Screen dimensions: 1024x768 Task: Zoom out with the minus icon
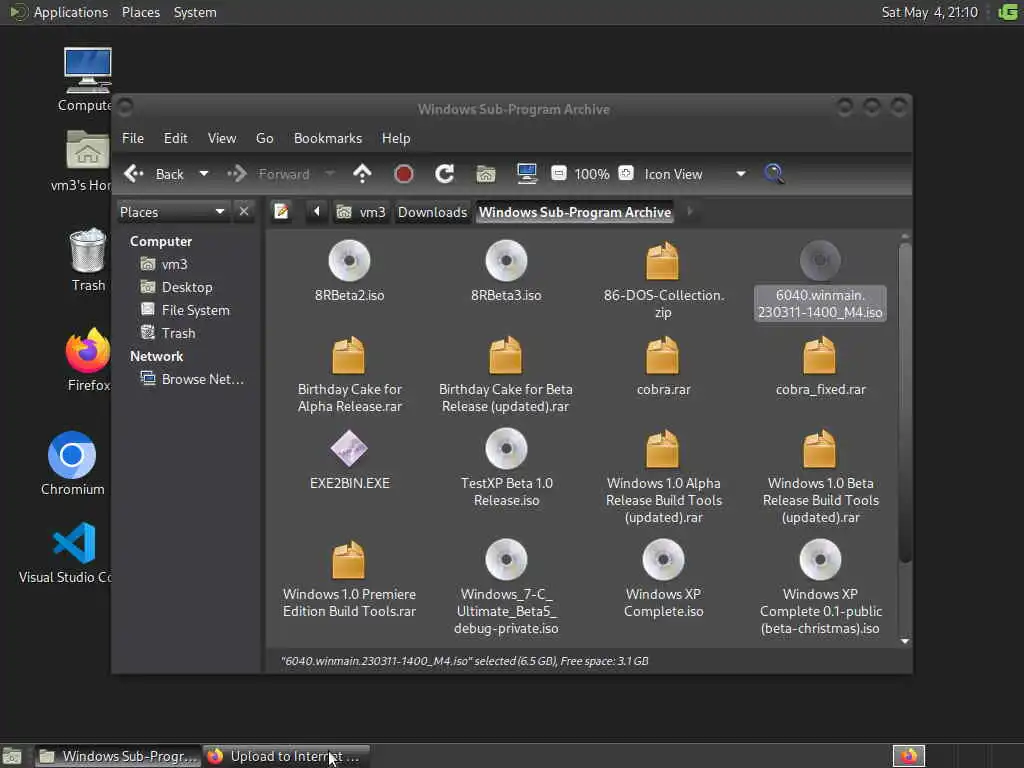559,174
